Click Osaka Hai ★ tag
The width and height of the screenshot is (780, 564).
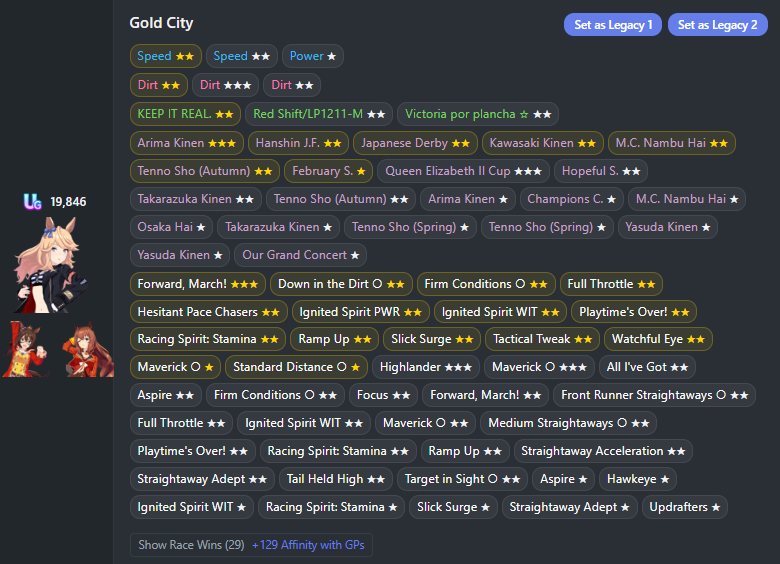click(x=171, y=227)
